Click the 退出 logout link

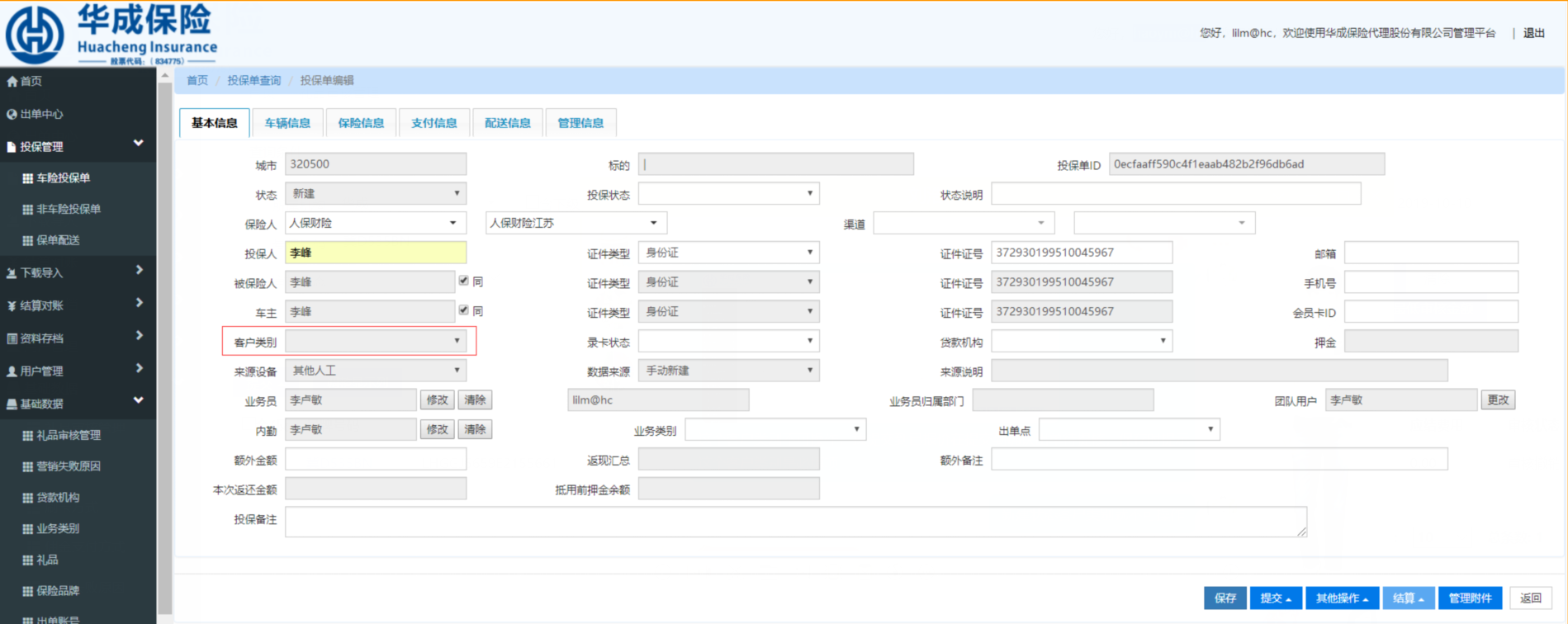(x=1533, y=33)
